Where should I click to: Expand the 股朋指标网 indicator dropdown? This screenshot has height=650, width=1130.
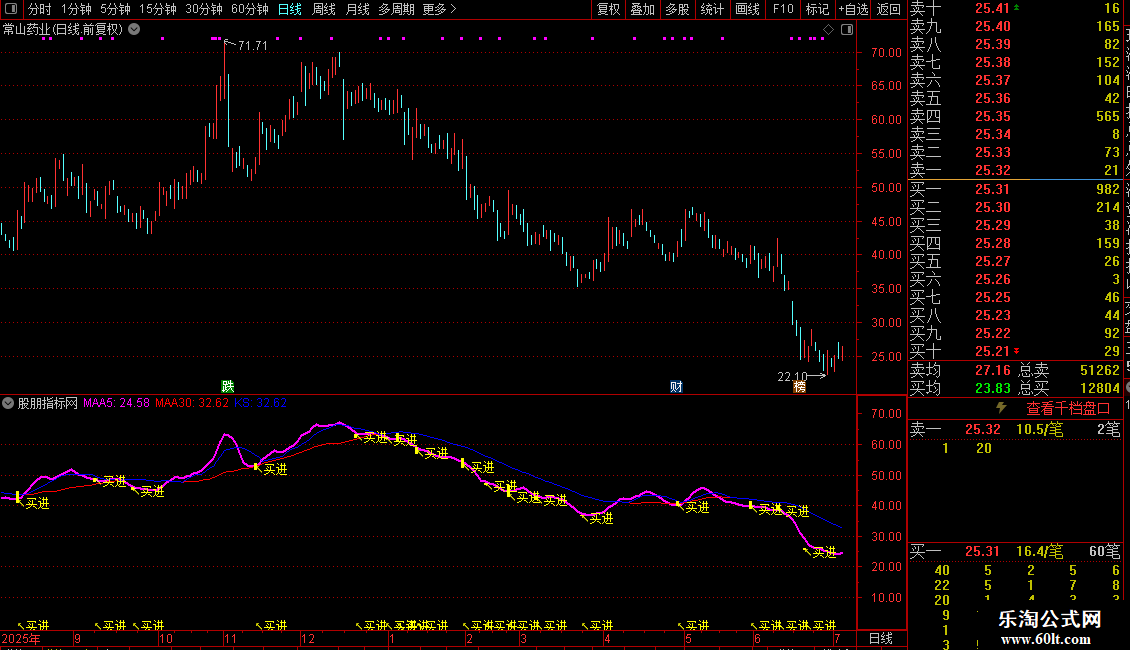pyautogui.click(x=8, y=403)
